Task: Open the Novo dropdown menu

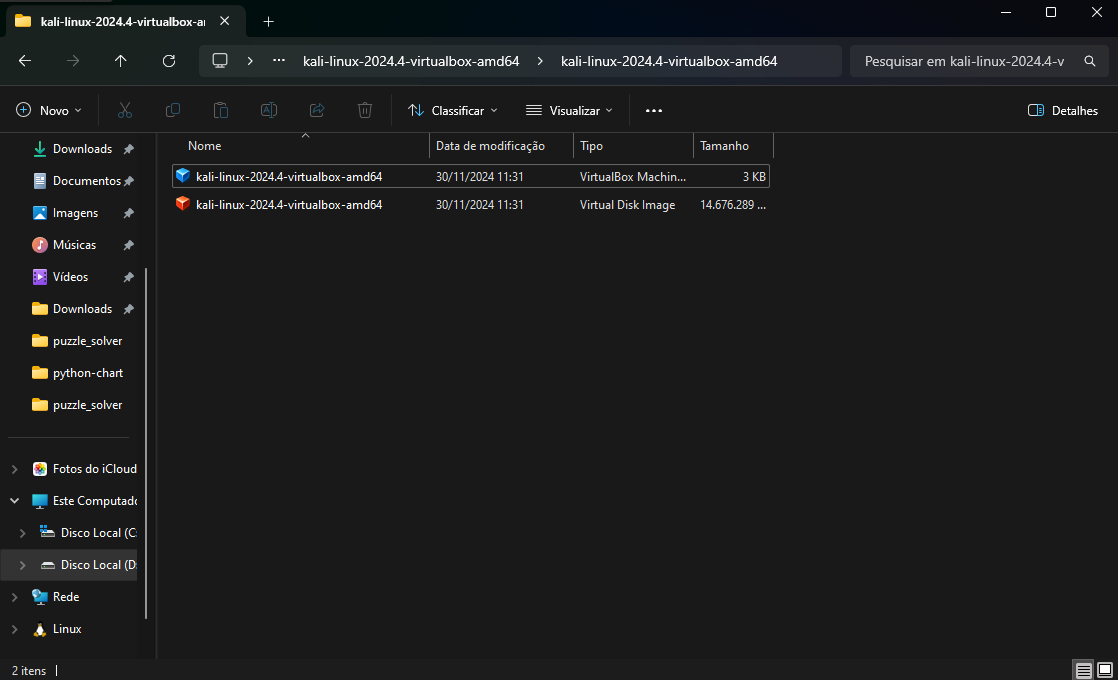Action: pyautogui.click(x=48, y=110)
